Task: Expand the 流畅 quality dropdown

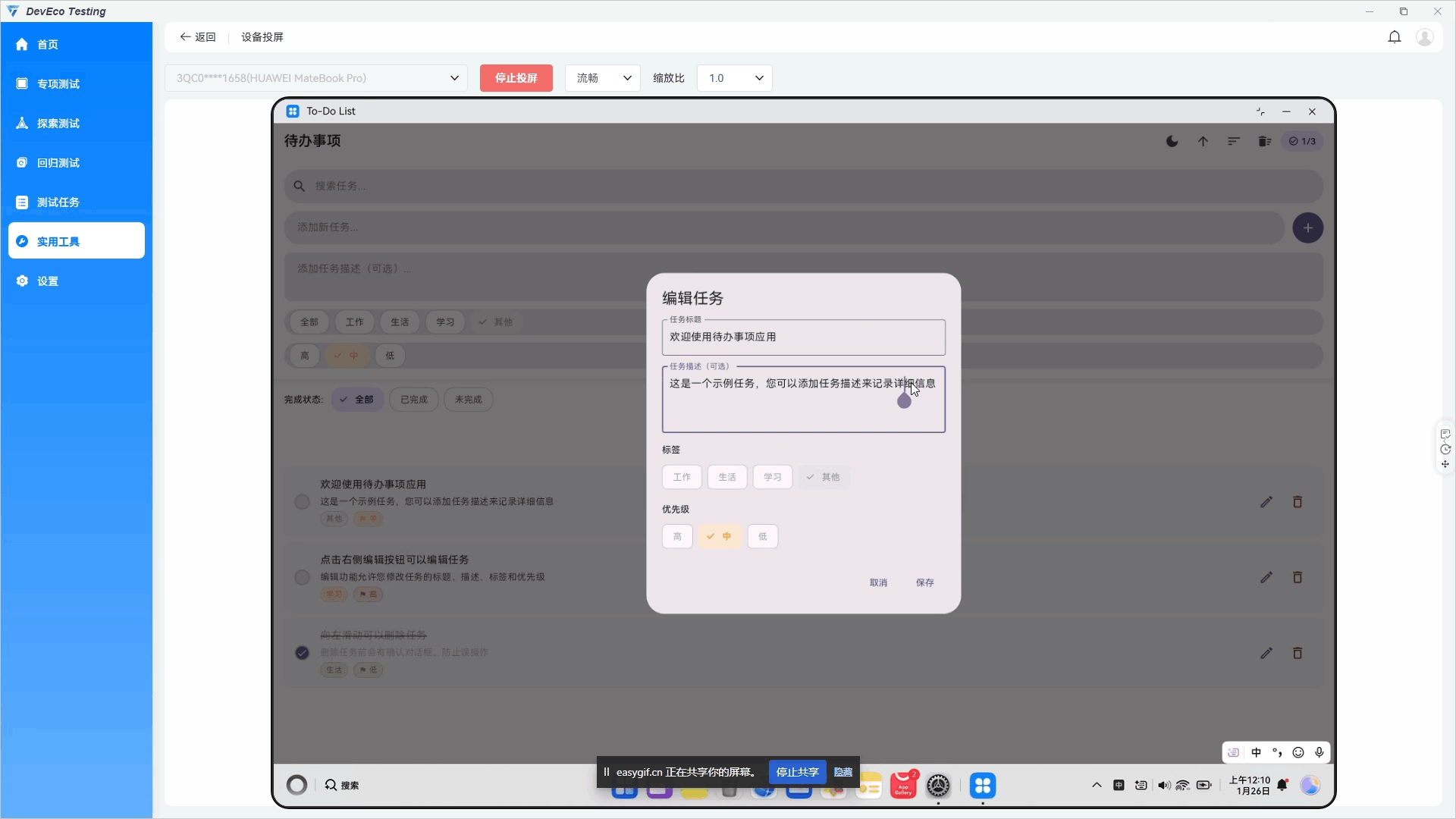Action: [x=603, y=78]
